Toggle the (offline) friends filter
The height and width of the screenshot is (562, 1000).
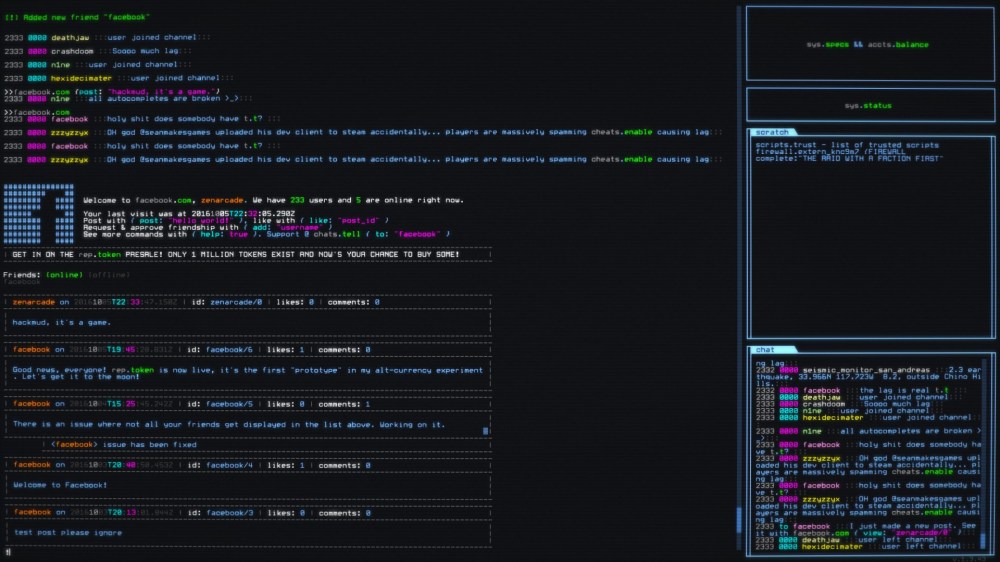(x=109, y=274)
